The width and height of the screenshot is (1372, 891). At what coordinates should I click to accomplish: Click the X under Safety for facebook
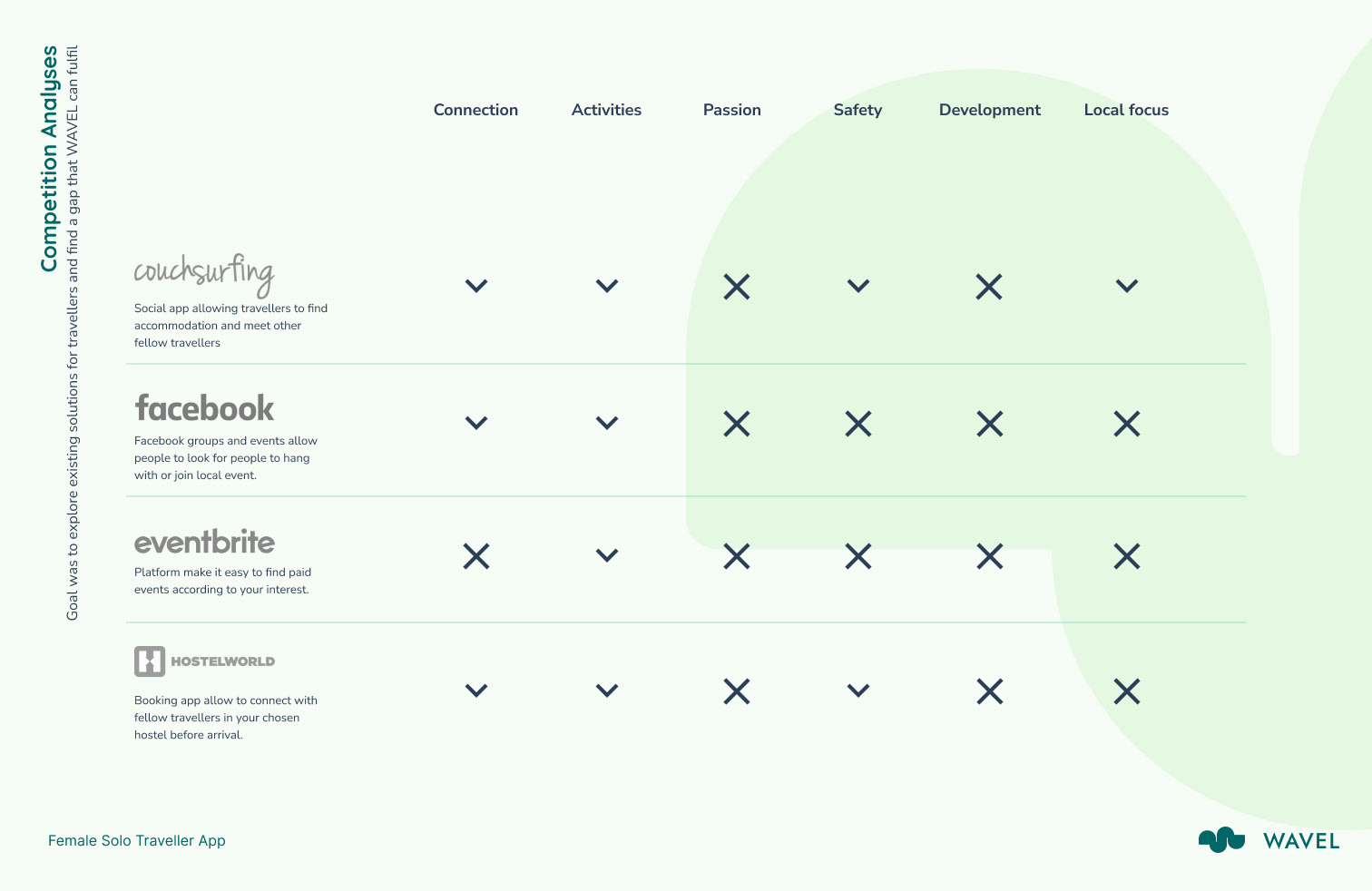[858, 424]
